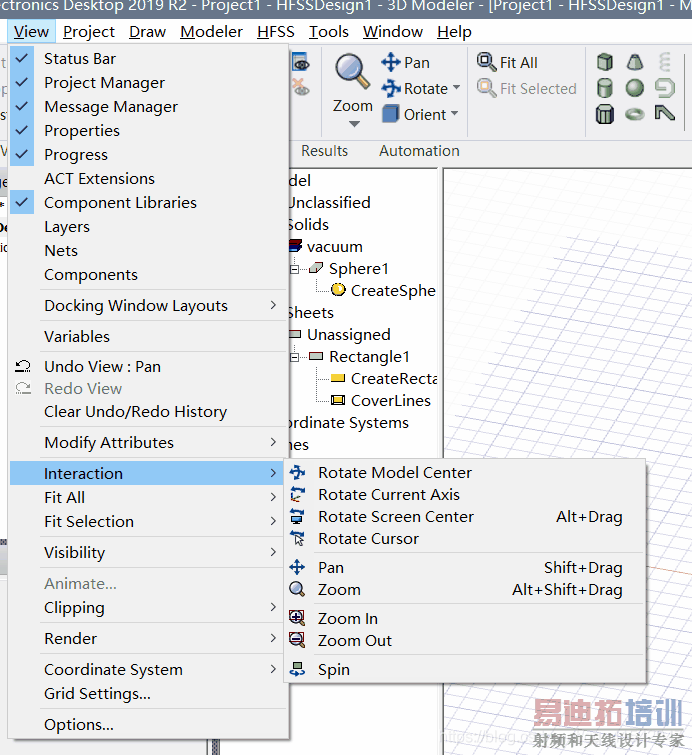This screenshot has width=692, height=755.
Task: Click the Zoom In icon in submenu
Action: tap(297, 618)
